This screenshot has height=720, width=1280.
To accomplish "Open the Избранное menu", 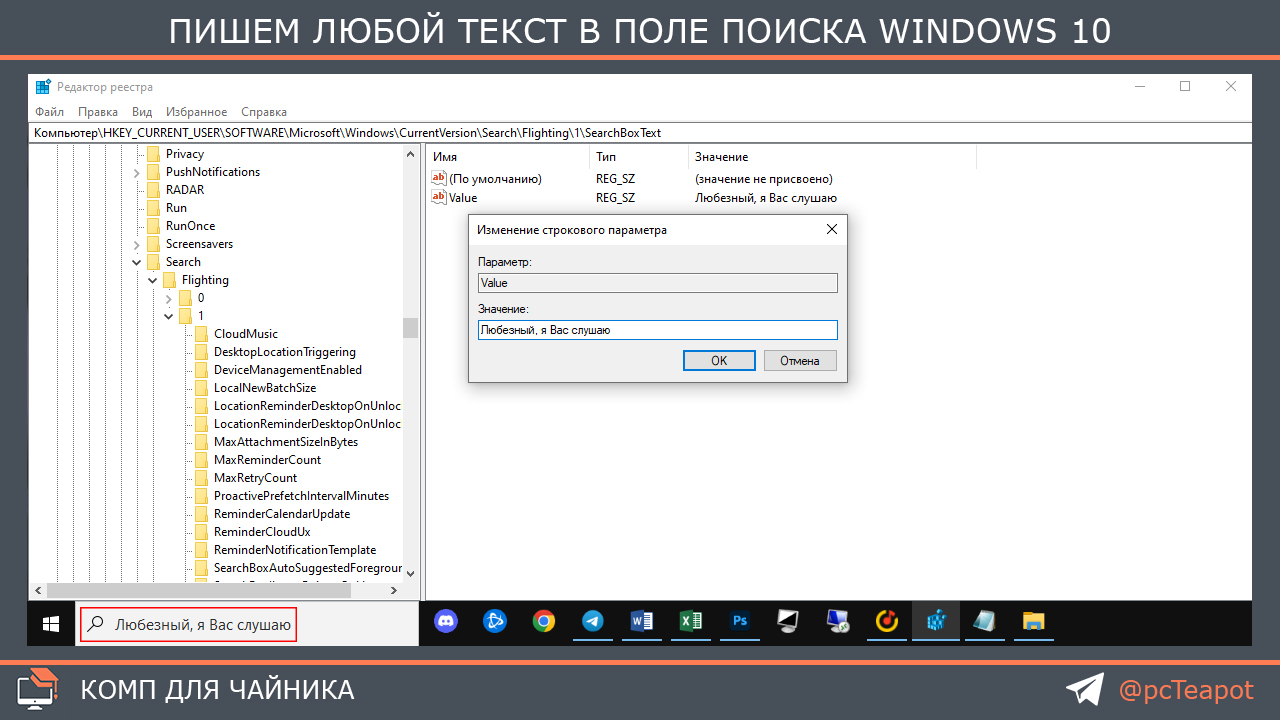I will [197, 112].
